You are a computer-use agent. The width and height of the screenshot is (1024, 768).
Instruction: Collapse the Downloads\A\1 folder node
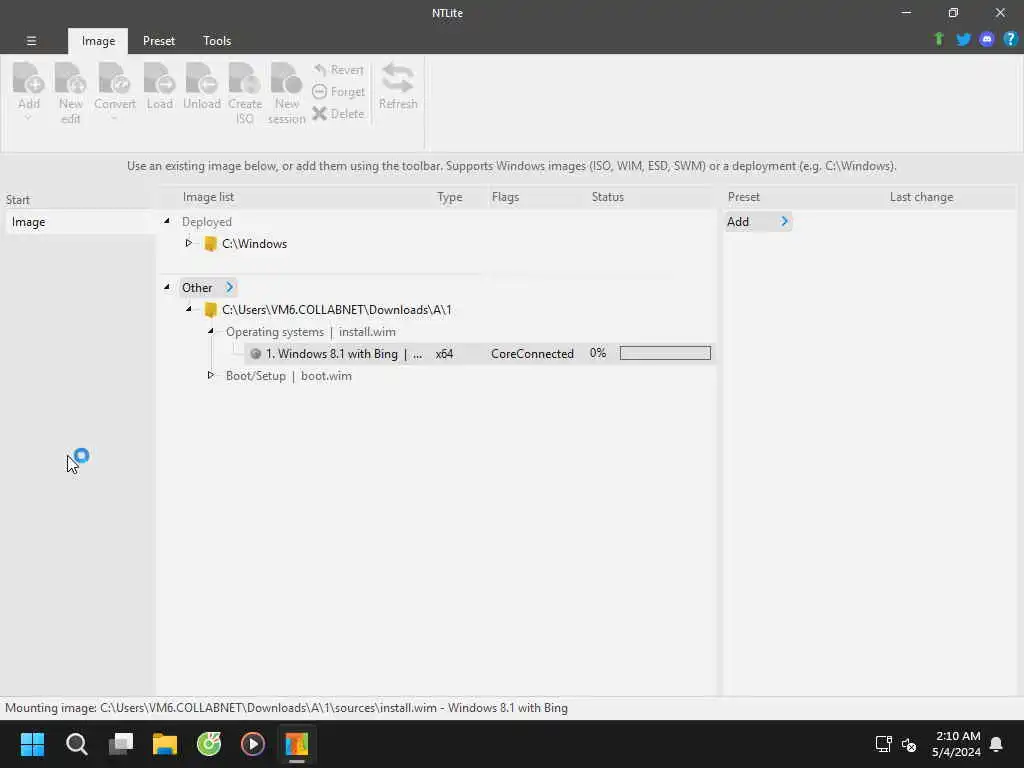coord(189,309)
